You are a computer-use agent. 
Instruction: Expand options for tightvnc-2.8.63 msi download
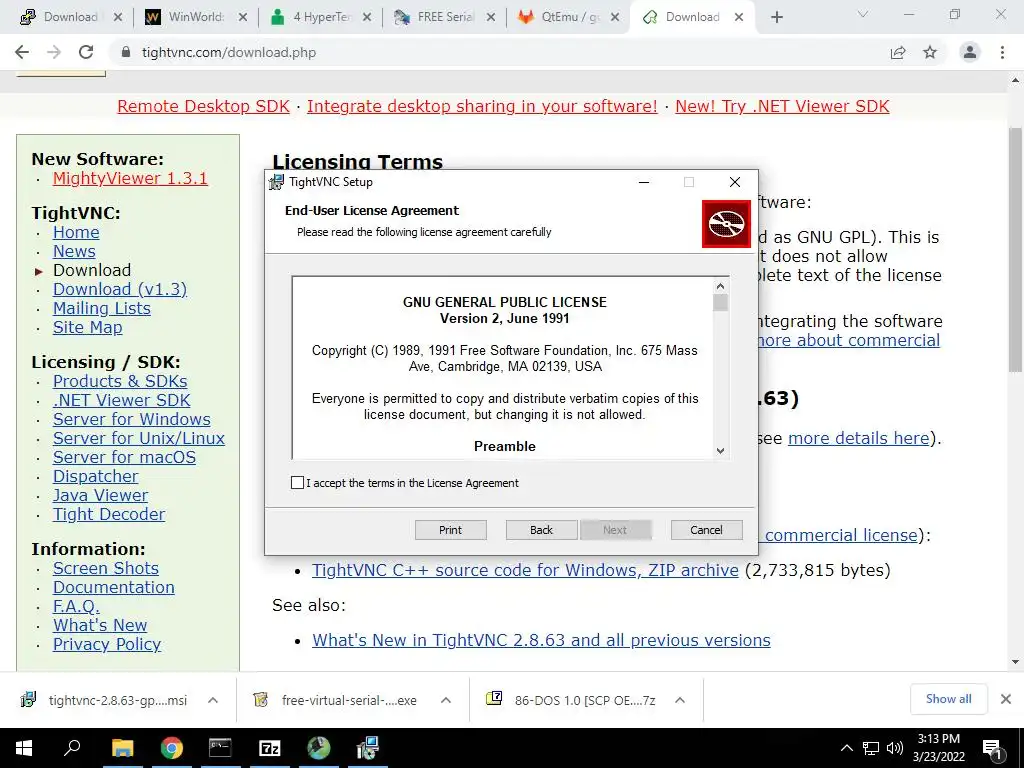pos(213,700)
